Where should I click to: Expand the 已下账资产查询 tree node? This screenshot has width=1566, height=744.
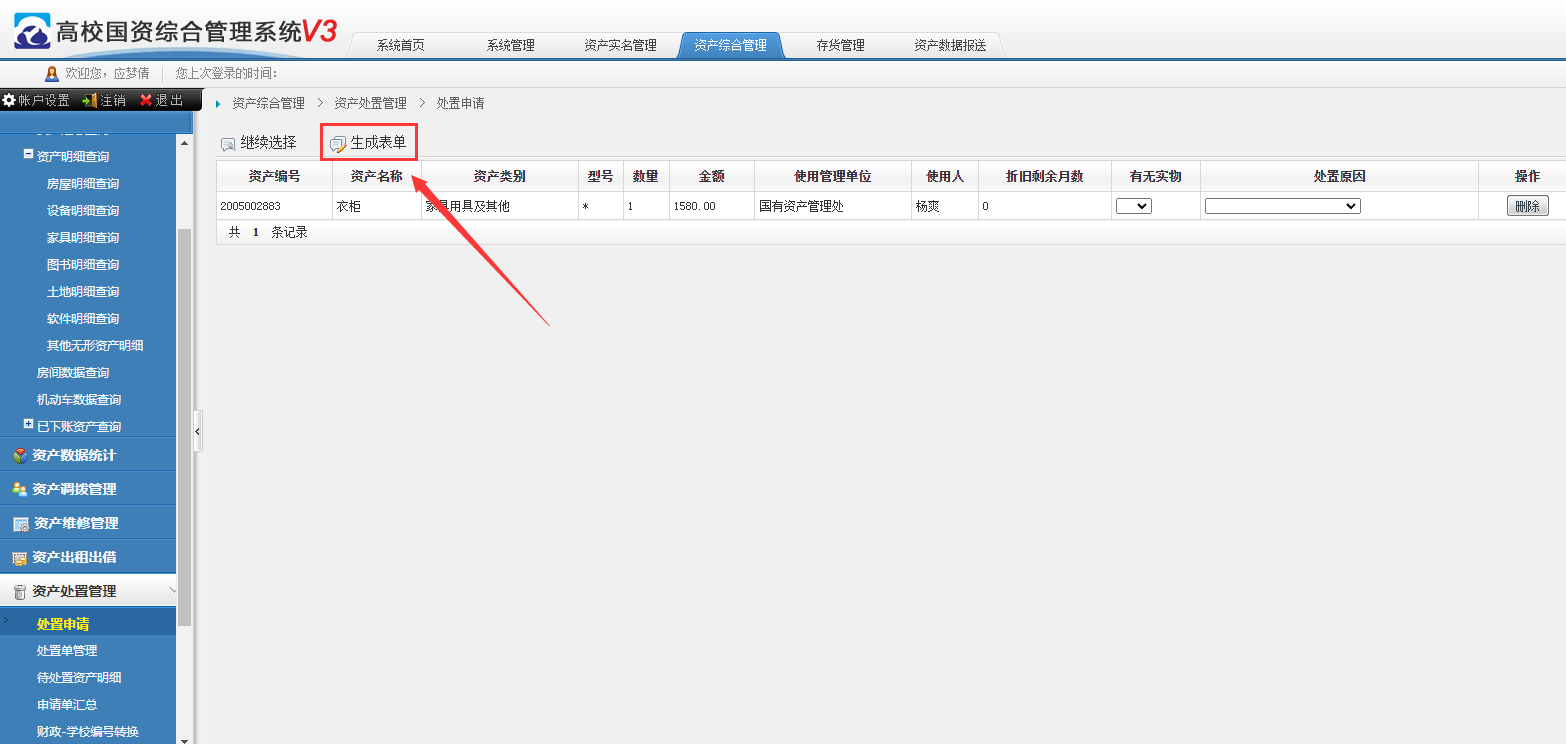28,425
